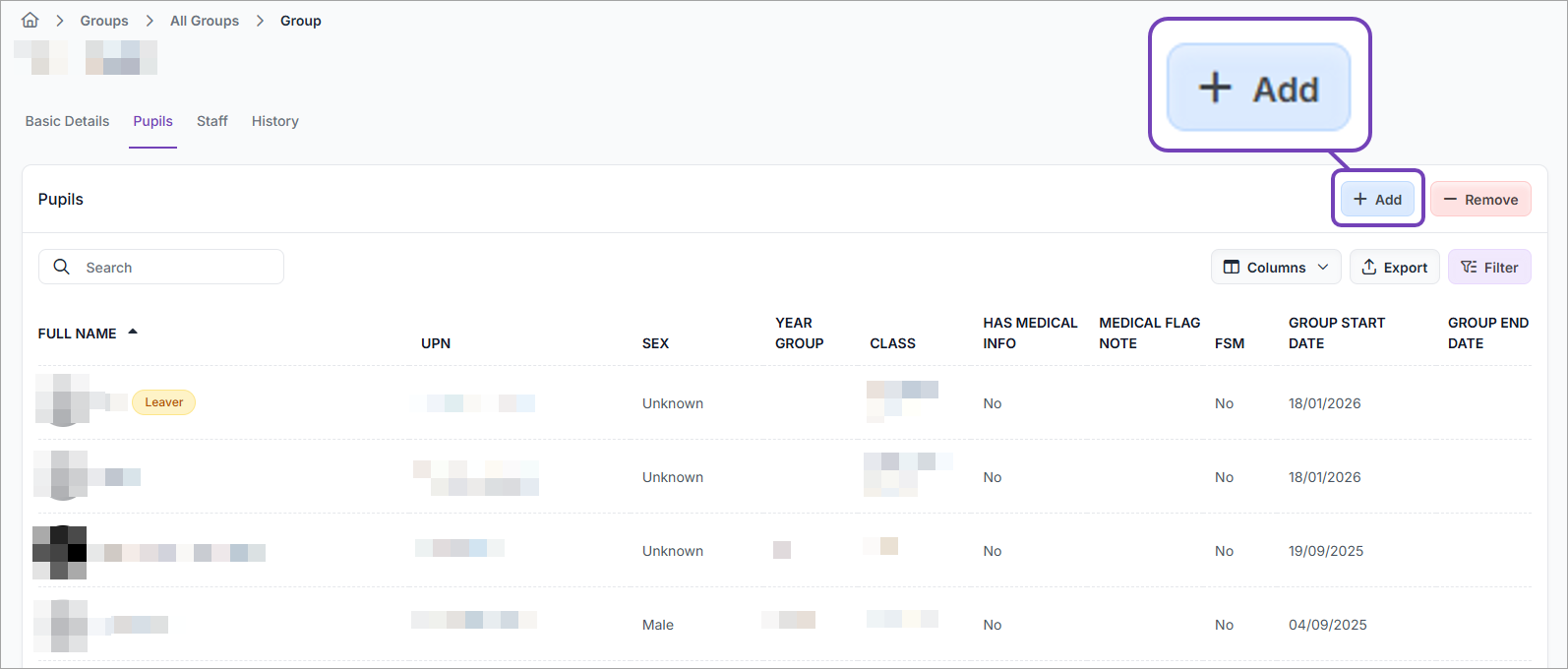Viewport: 1568px width, 669px height.
Task: Expand the Columns dropdown
Action: pyautogui.click(x=1322, y=267)
